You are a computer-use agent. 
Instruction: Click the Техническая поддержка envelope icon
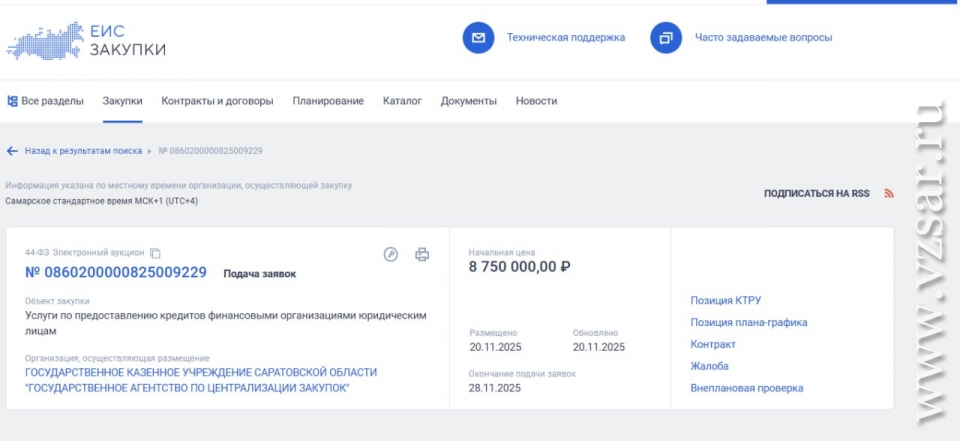click(479, 38)
